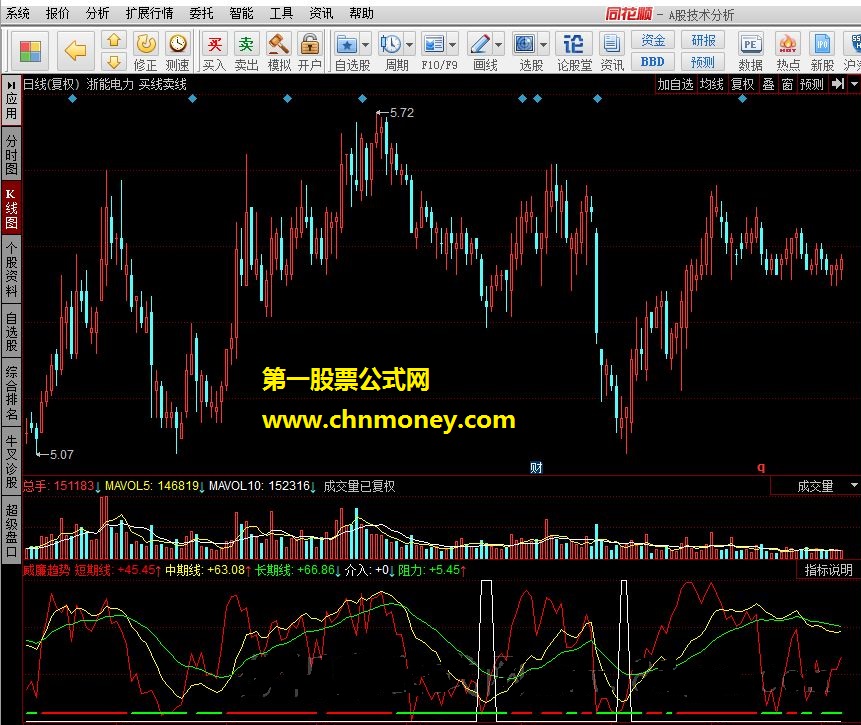The width and height of the screenshot is (861, 725).
Task: Toggle the chart header 预测 option
Action: click(812, 84)
